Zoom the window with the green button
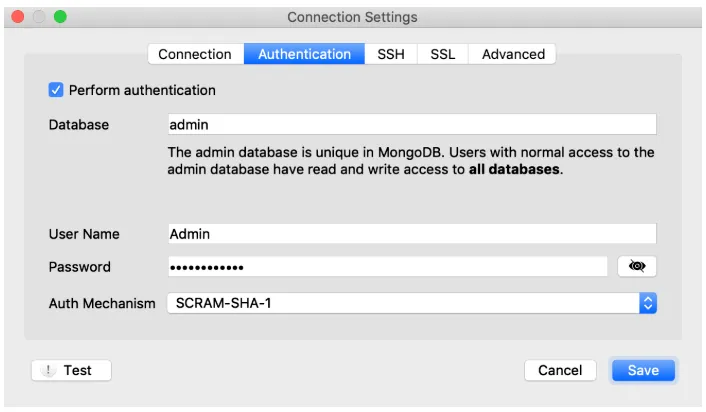The width and height of the screenshot is (706, 412). [x=60, y=17]
